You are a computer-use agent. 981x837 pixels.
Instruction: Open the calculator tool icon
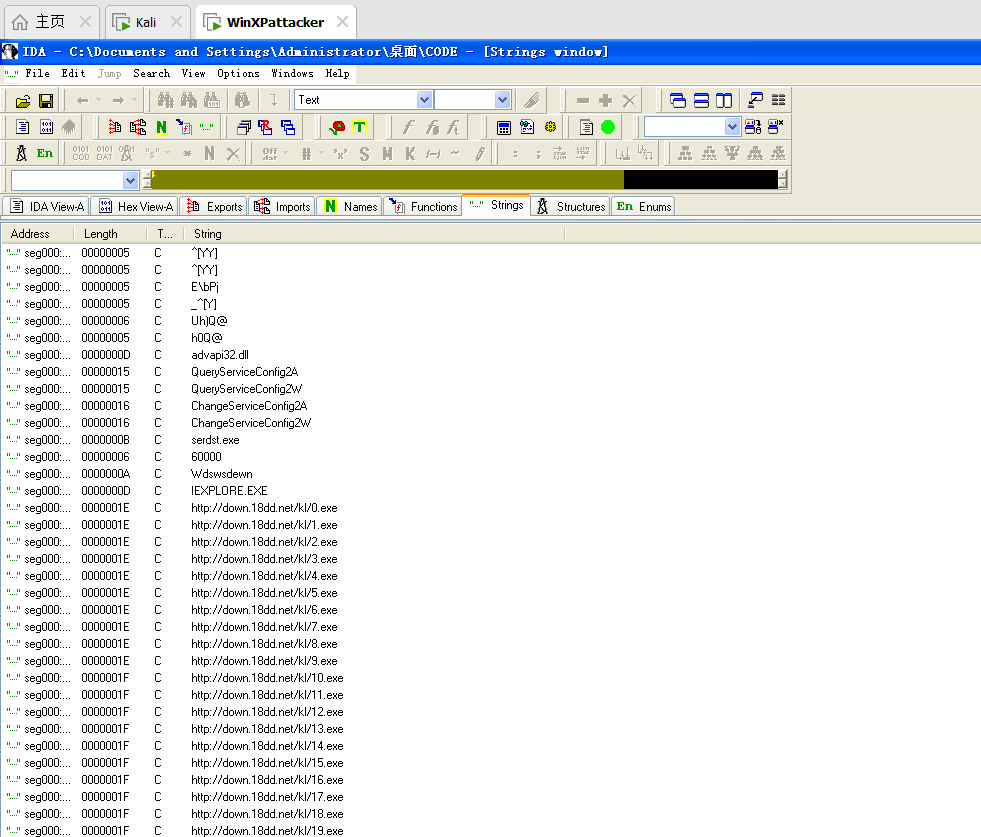[504, 127]
